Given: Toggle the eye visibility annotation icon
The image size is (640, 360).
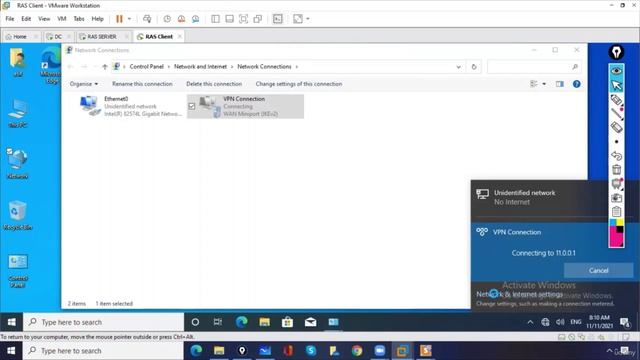Looking at the screenshot, I should pyautogui.click(x=616, y=71).
